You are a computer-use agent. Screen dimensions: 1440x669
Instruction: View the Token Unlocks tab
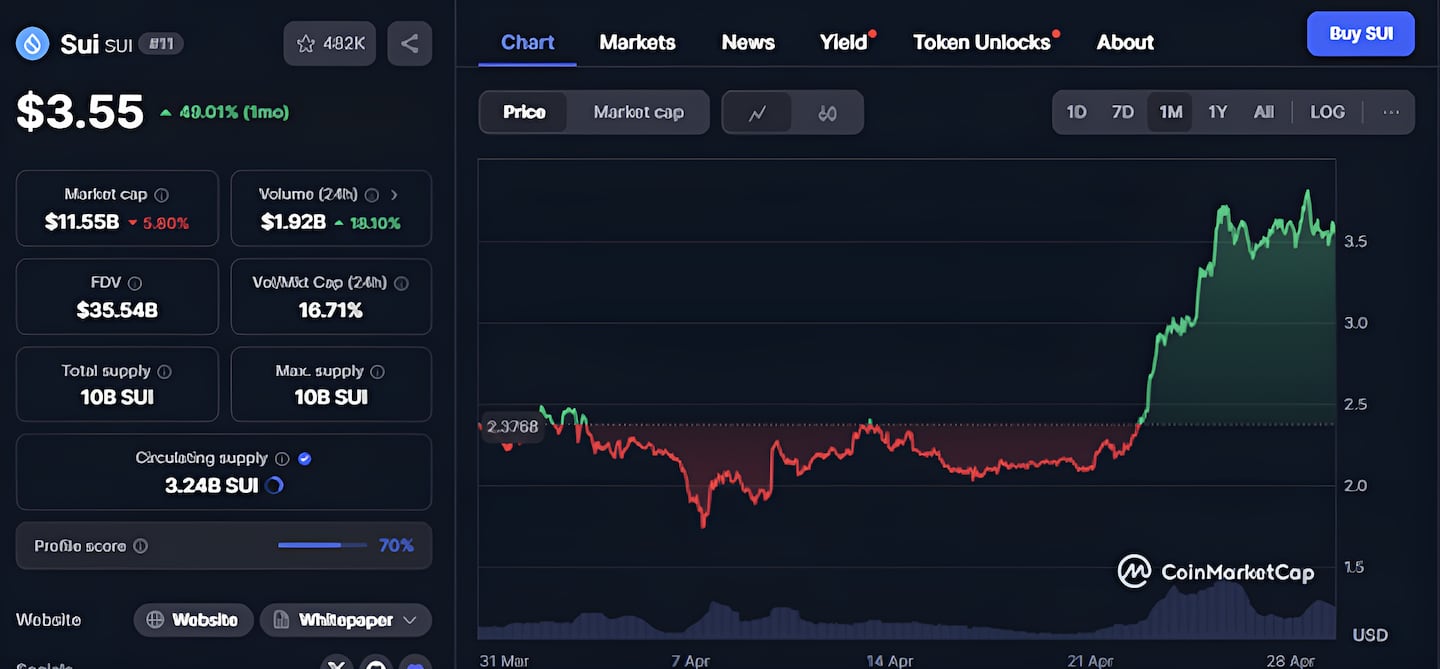coord(982,42)
